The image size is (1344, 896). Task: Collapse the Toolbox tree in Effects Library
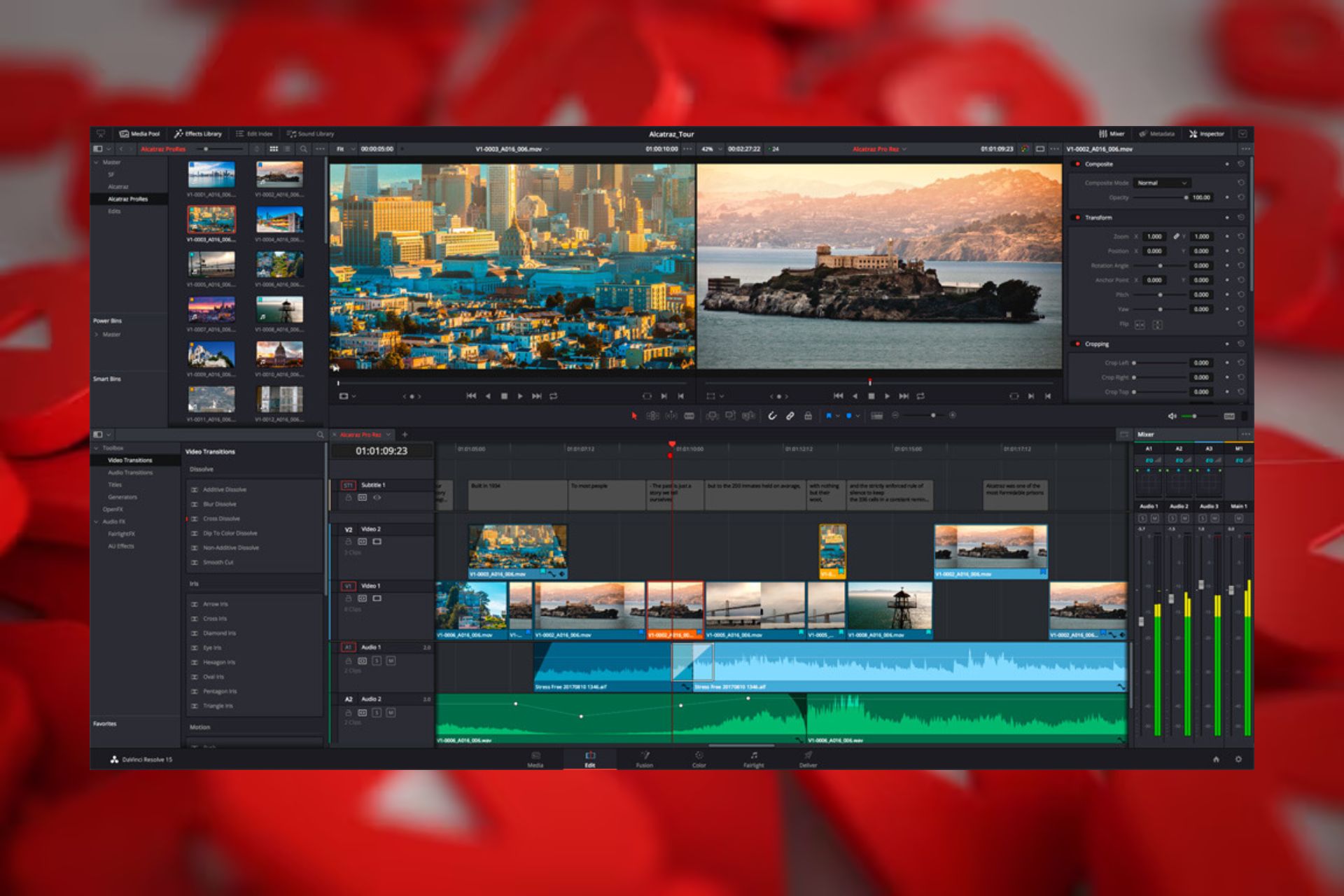[x=97, y=448]
